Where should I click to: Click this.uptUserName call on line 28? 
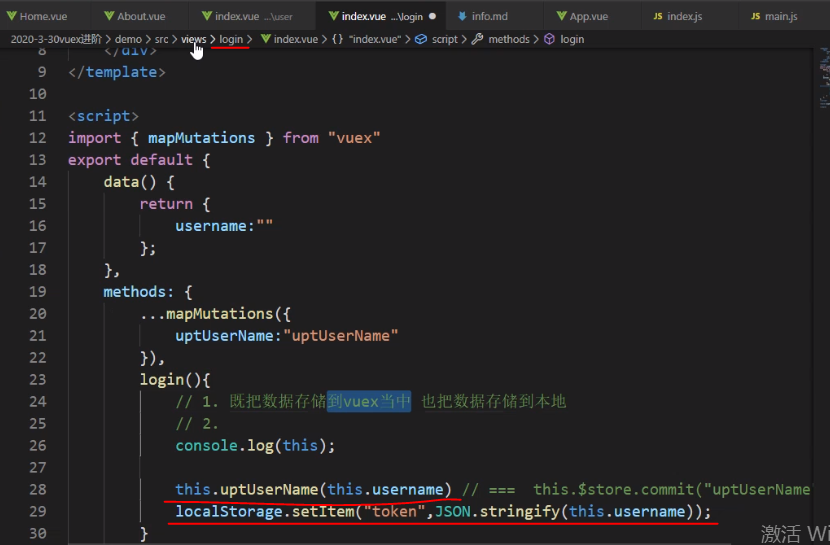313,489
